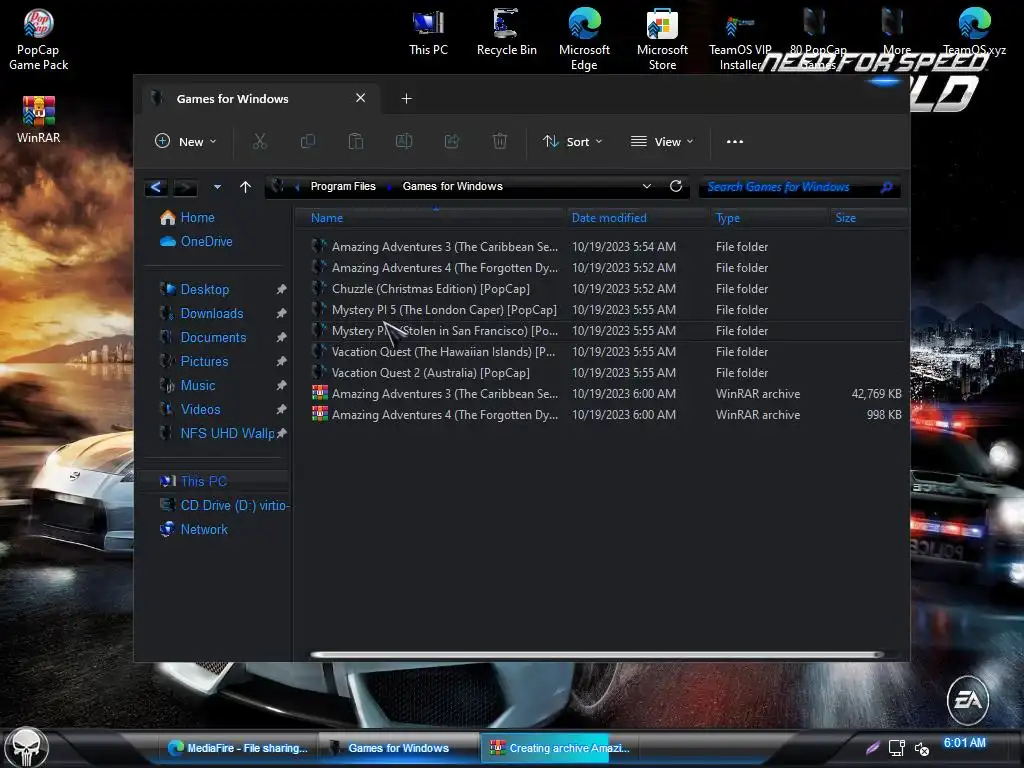Unpin Desktop from Quick access

[281, 289]
